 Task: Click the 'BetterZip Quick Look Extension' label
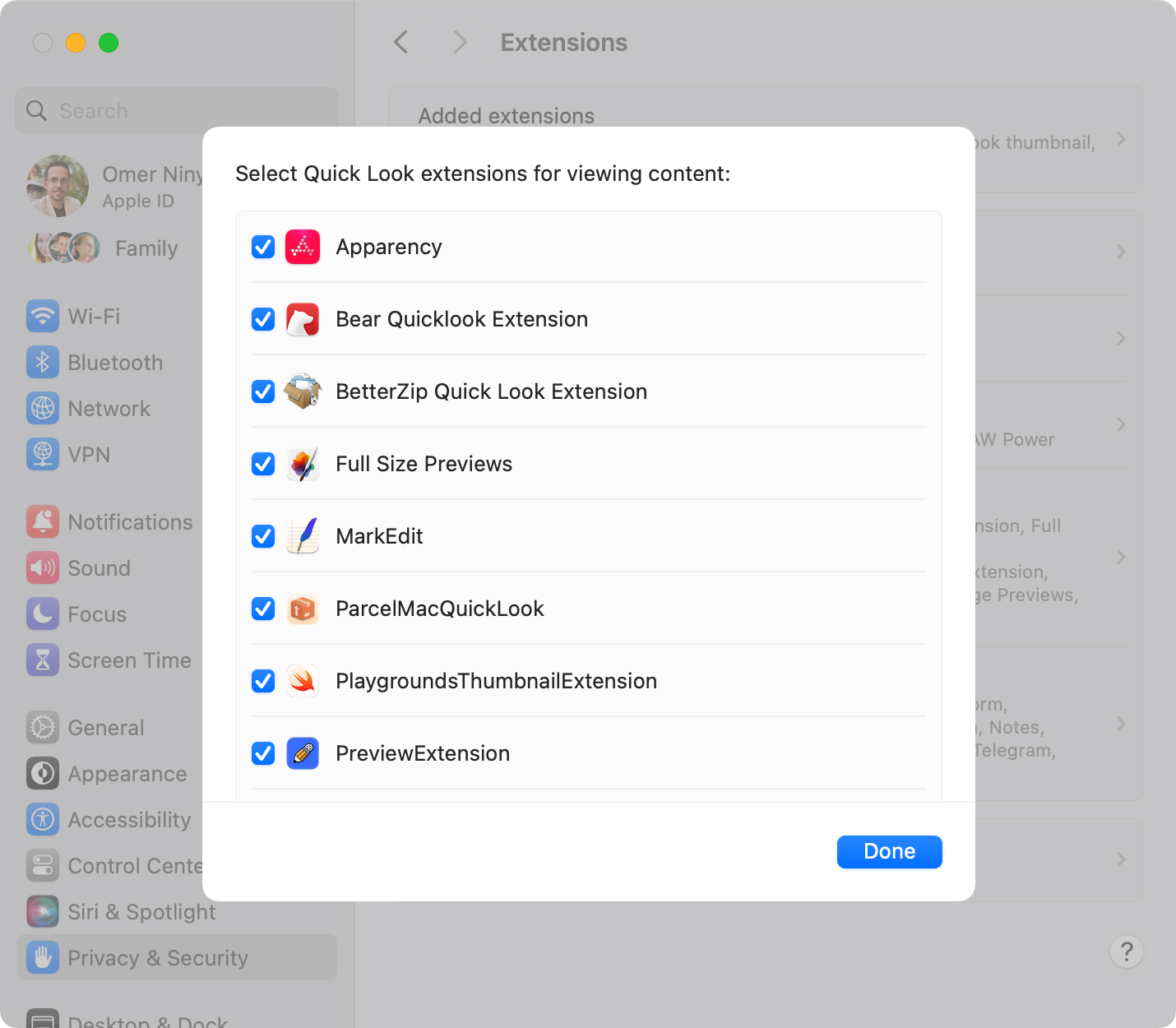pyautogui.click(x=492, y=391)
